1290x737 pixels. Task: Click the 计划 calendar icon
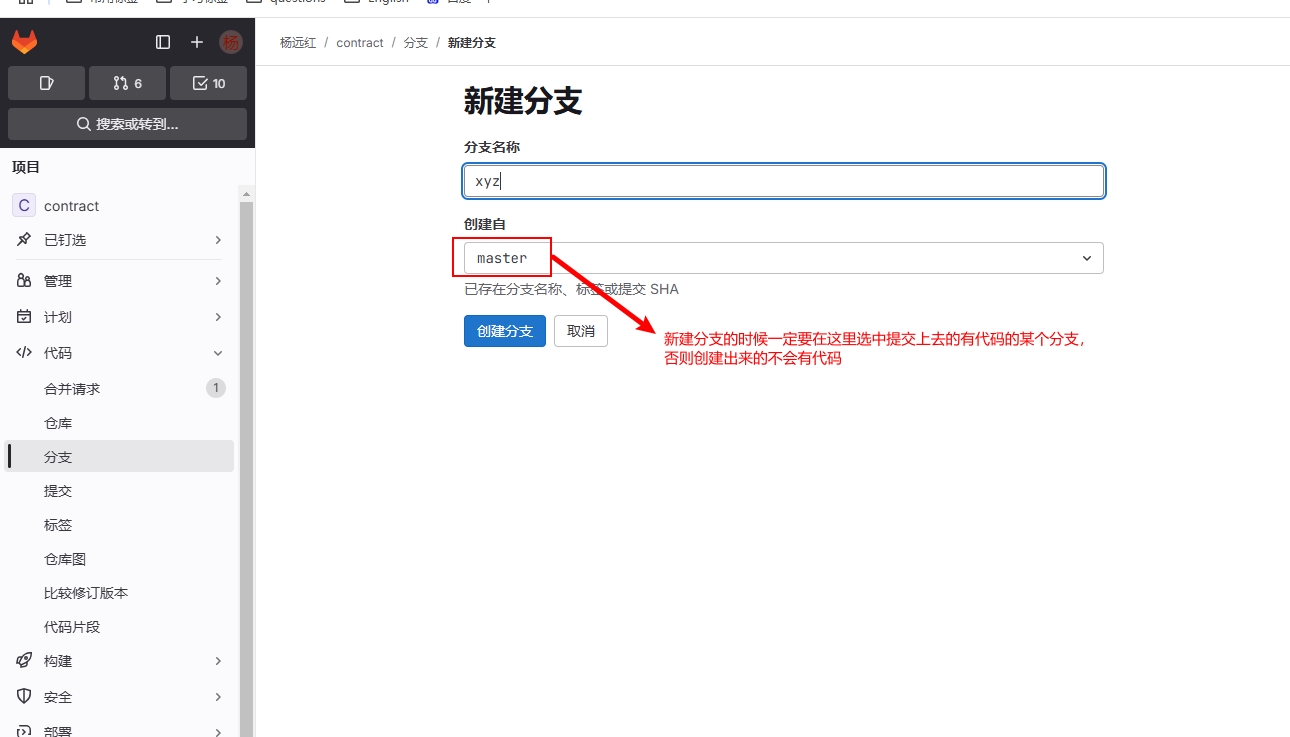(24, 317)
